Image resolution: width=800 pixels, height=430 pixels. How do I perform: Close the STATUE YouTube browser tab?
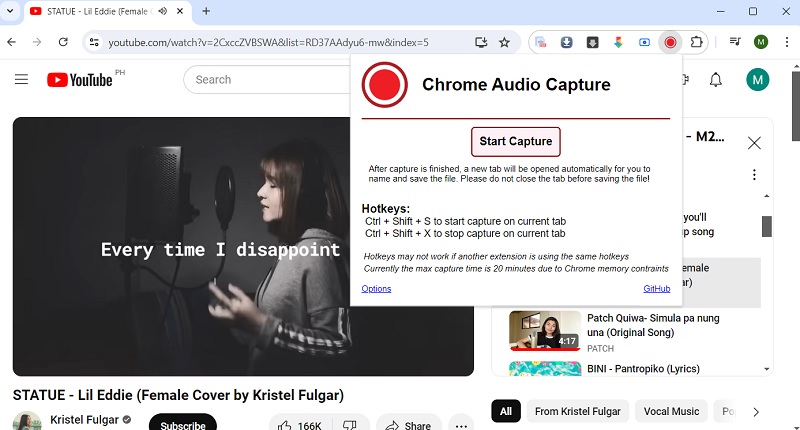tap(180, 11)
